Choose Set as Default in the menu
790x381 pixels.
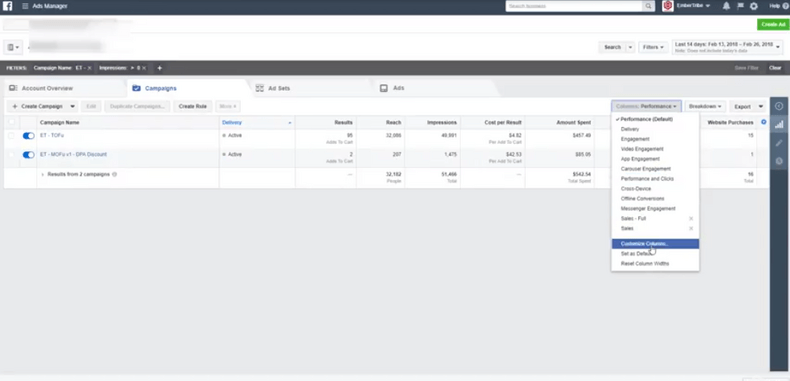655,254
